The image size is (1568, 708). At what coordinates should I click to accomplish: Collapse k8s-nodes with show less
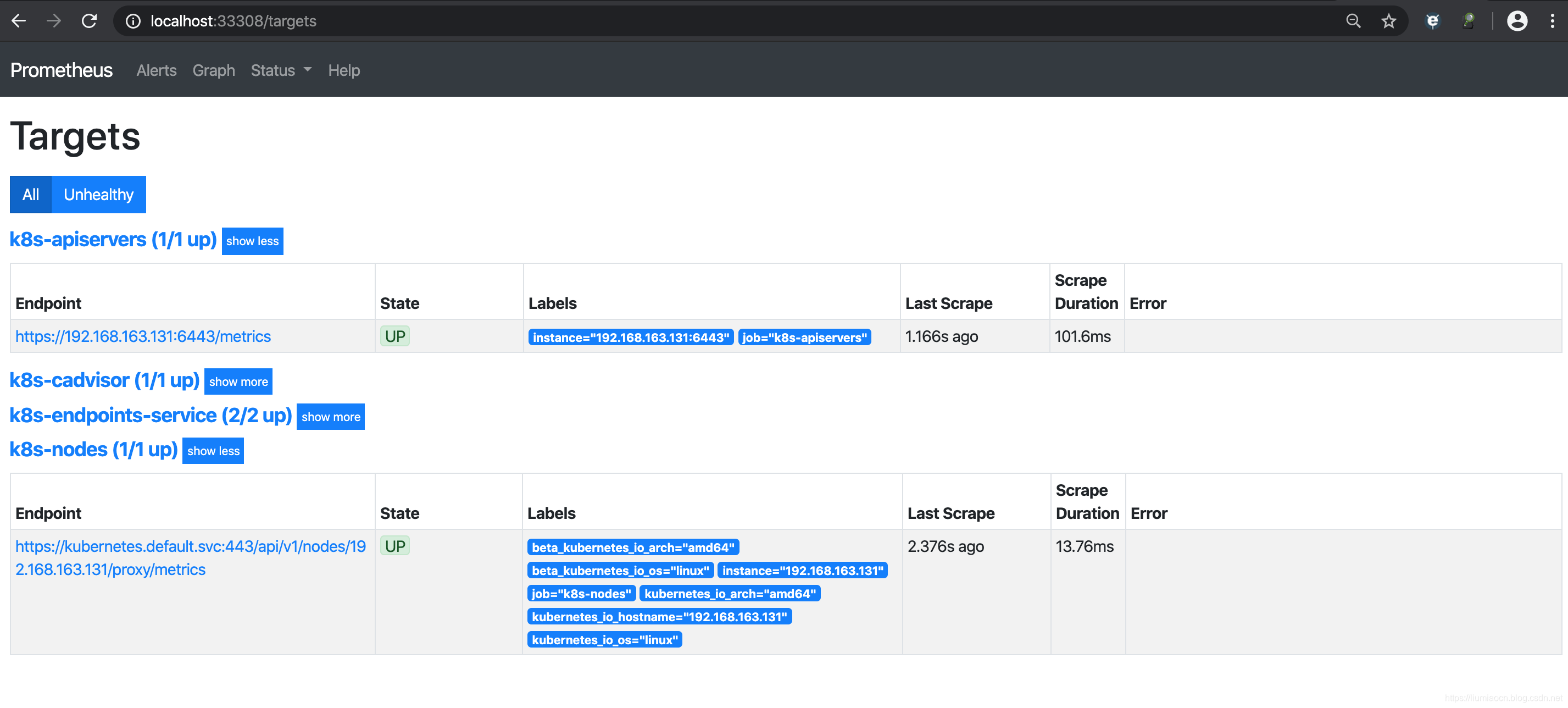[x=213, y=451]
